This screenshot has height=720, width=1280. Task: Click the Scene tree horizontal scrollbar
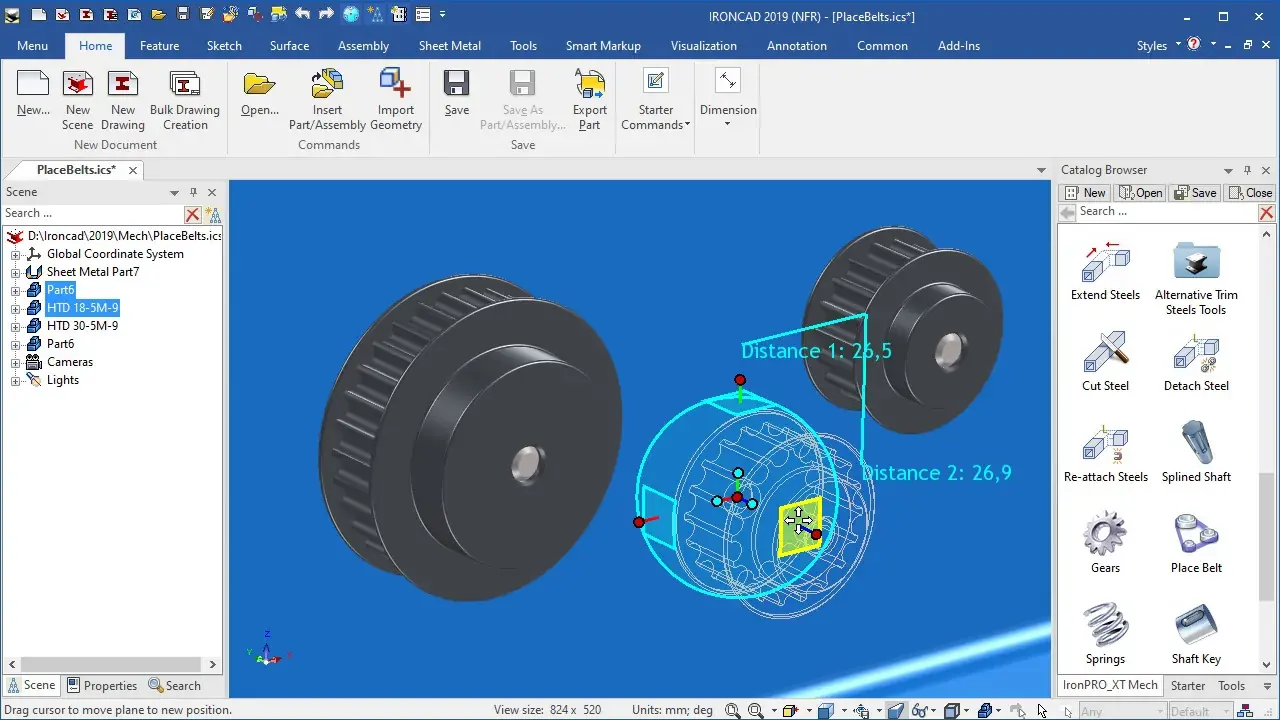coord(112,664)
